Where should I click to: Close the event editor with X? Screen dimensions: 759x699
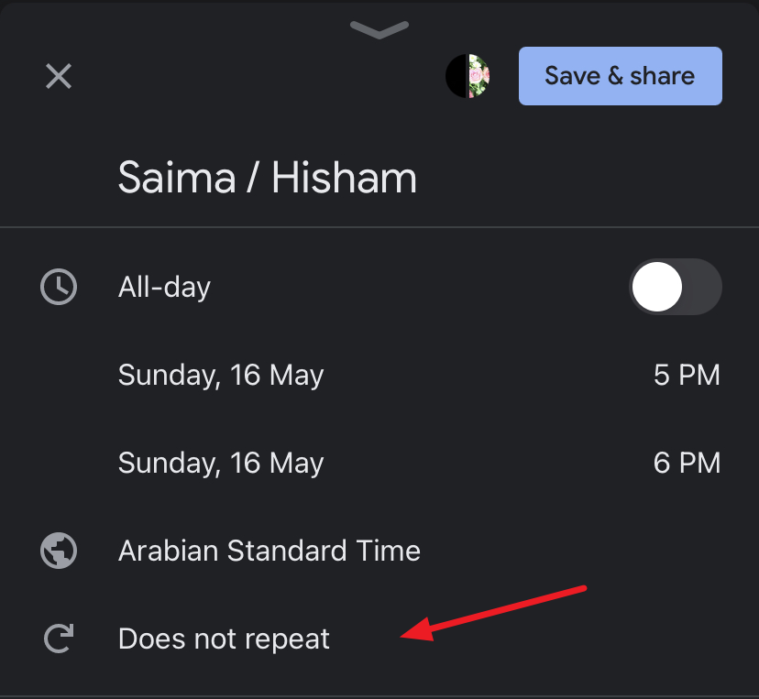point(59,76)
